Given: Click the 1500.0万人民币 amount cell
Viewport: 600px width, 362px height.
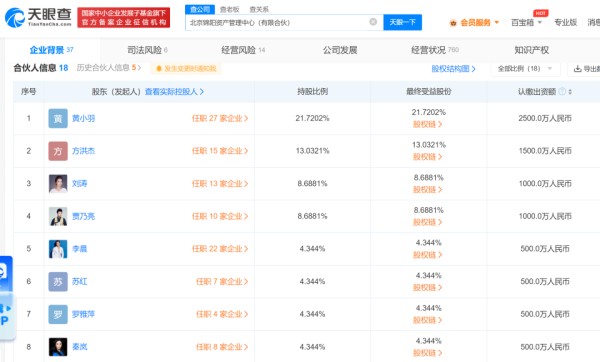Looking at the screenshot, I should click(x=545, y=151).
